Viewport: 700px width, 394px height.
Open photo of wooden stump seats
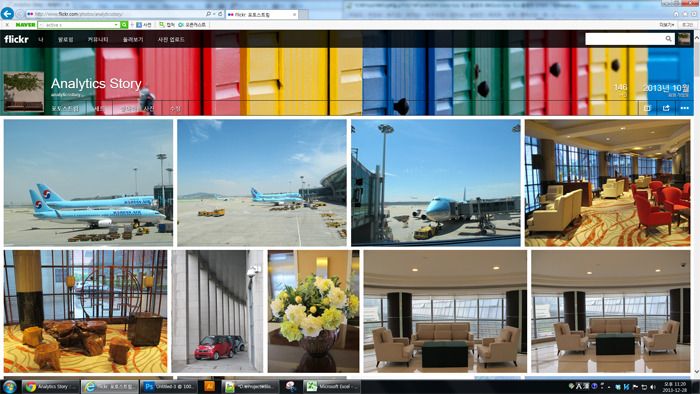[86, 311]
